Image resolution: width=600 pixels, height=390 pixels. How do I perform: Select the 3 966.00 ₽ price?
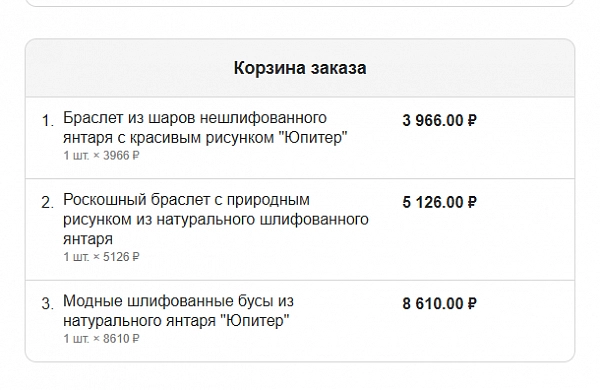[x=440, y=121]
